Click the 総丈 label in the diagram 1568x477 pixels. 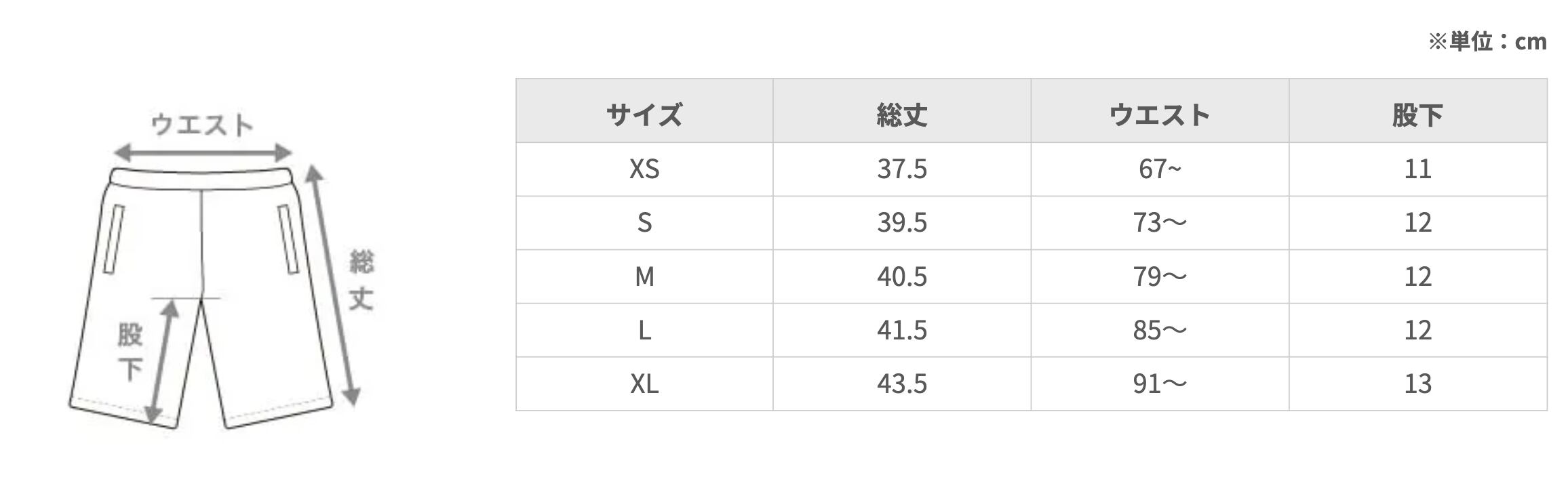[361, 280]
